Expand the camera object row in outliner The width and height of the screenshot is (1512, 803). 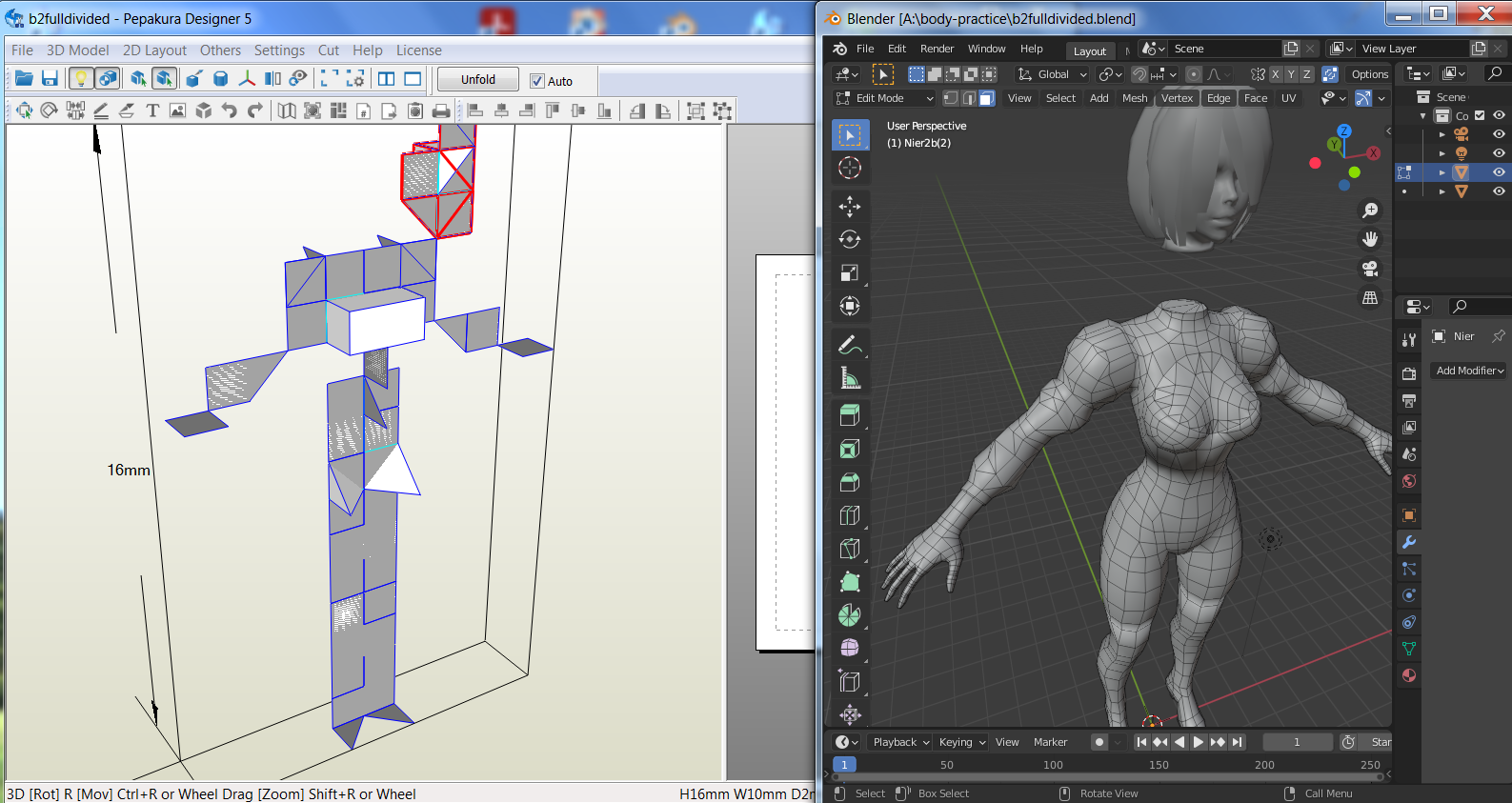[x=1442, y=134]
